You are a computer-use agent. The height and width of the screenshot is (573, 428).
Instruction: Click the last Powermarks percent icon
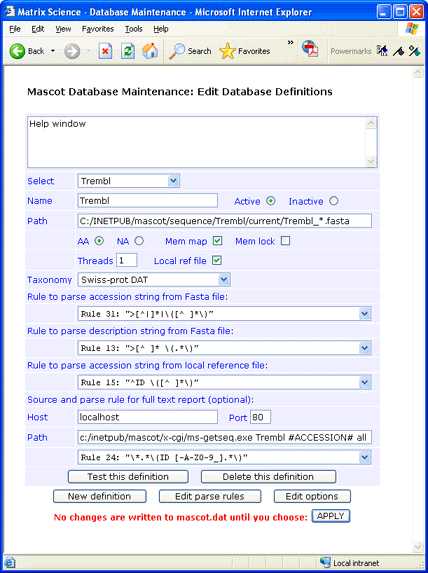[414, 50]
